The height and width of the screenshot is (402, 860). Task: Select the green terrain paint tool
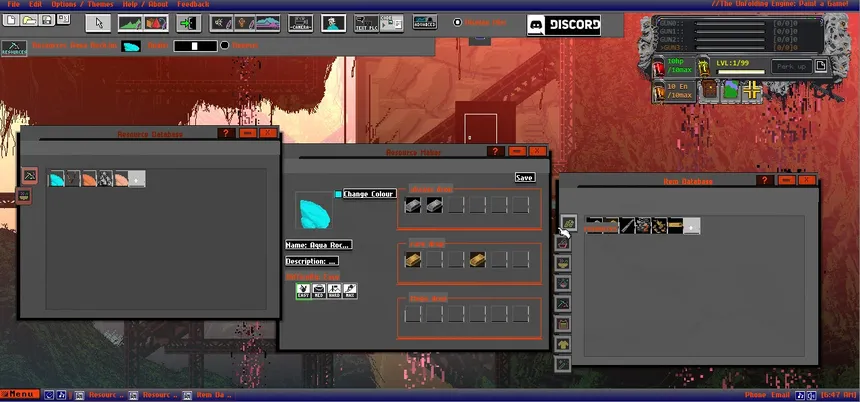pyautogui.click(x=131, y=23)
